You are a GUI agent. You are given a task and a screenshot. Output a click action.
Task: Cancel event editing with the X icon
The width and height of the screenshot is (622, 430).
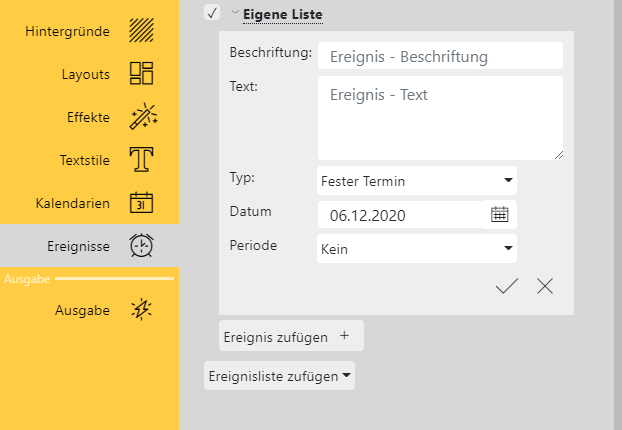[x=545, y=287]
